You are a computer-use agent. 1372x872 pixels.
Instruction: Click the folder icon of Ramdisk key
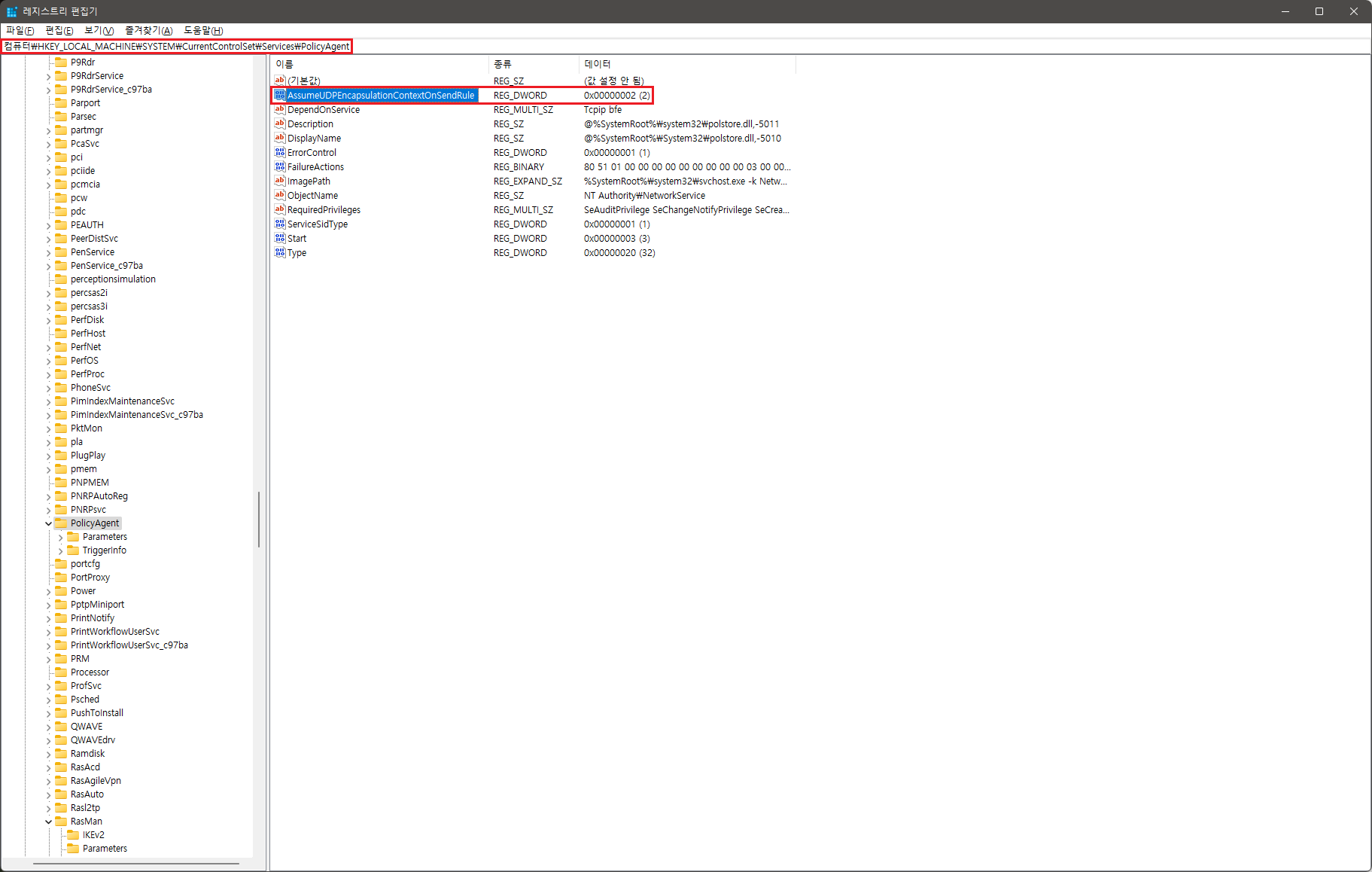61,753
